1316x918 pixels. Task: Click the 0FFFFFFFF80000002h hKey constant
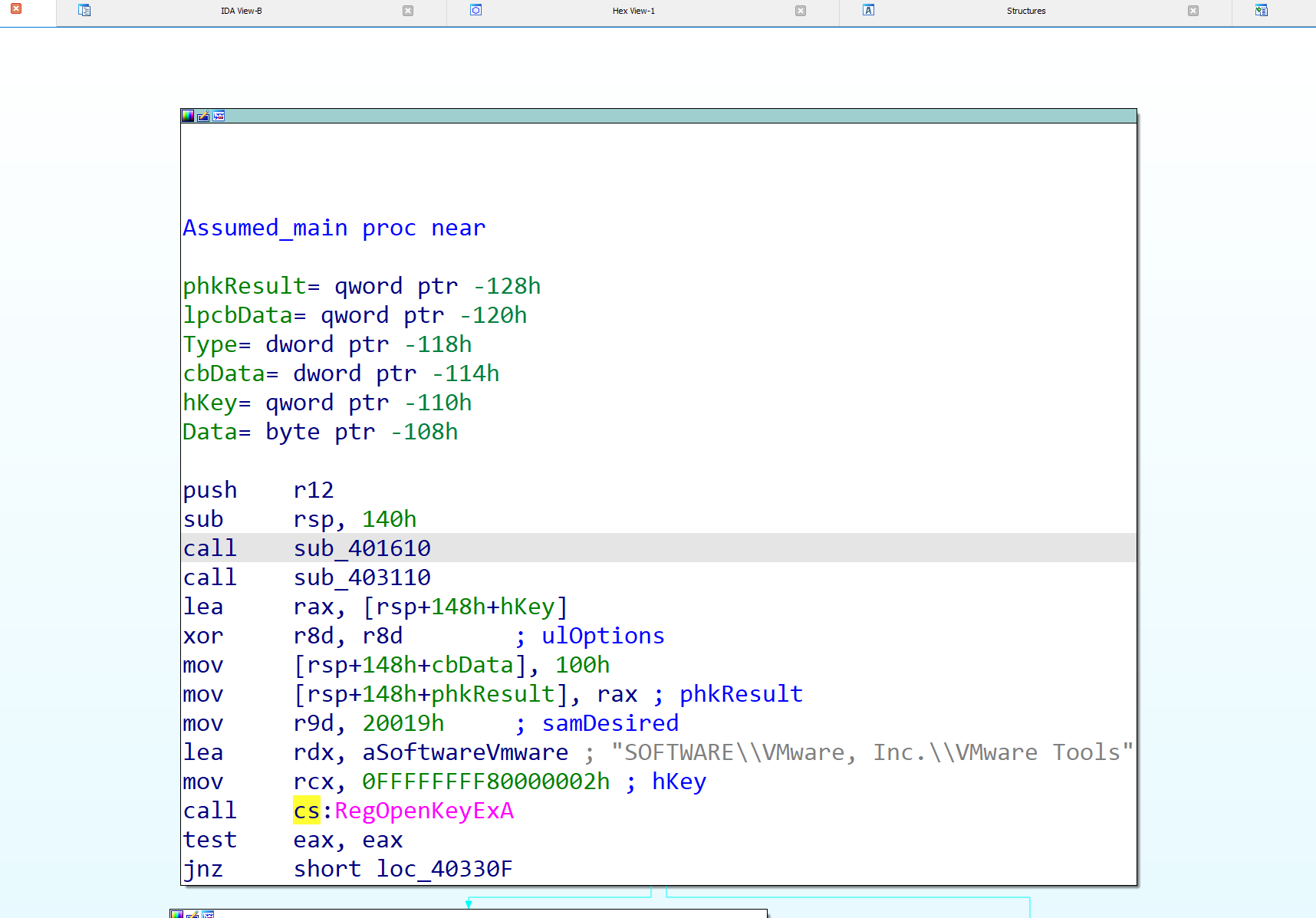tap(486, 781)
